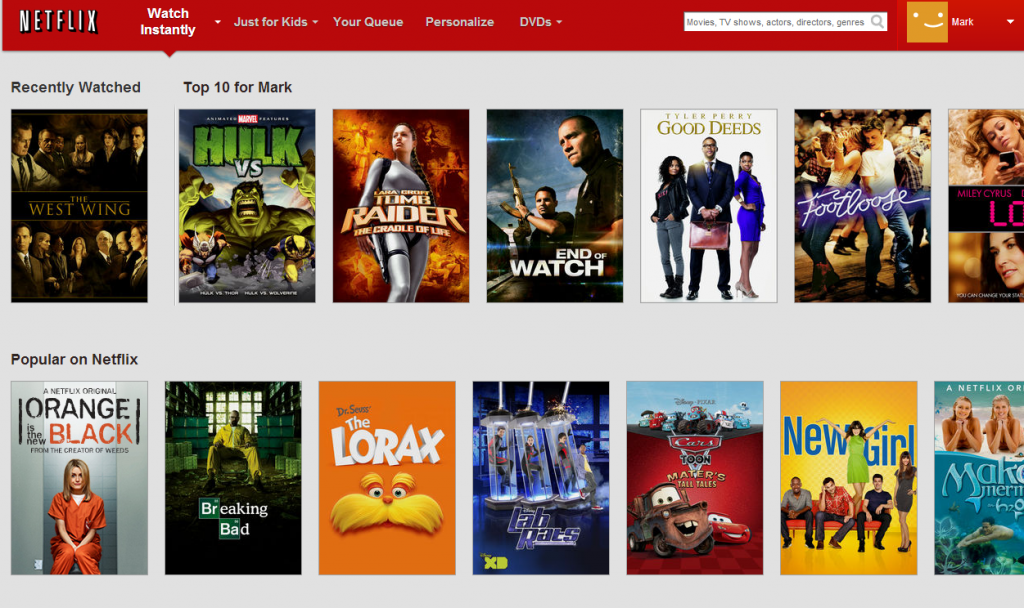1024x608 pixels.
Task: Select the Hulk Vs poster
Action: 247,206
